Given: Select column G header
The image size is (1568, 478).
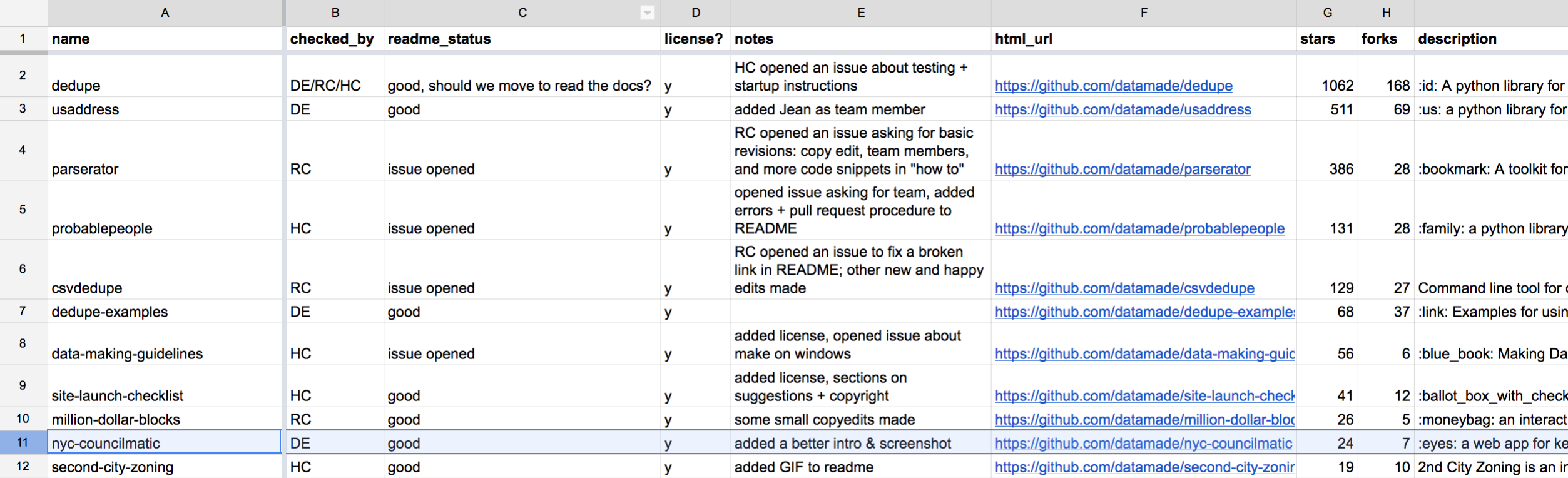Looking at the screenshot, I should (x=1327, y=13).
